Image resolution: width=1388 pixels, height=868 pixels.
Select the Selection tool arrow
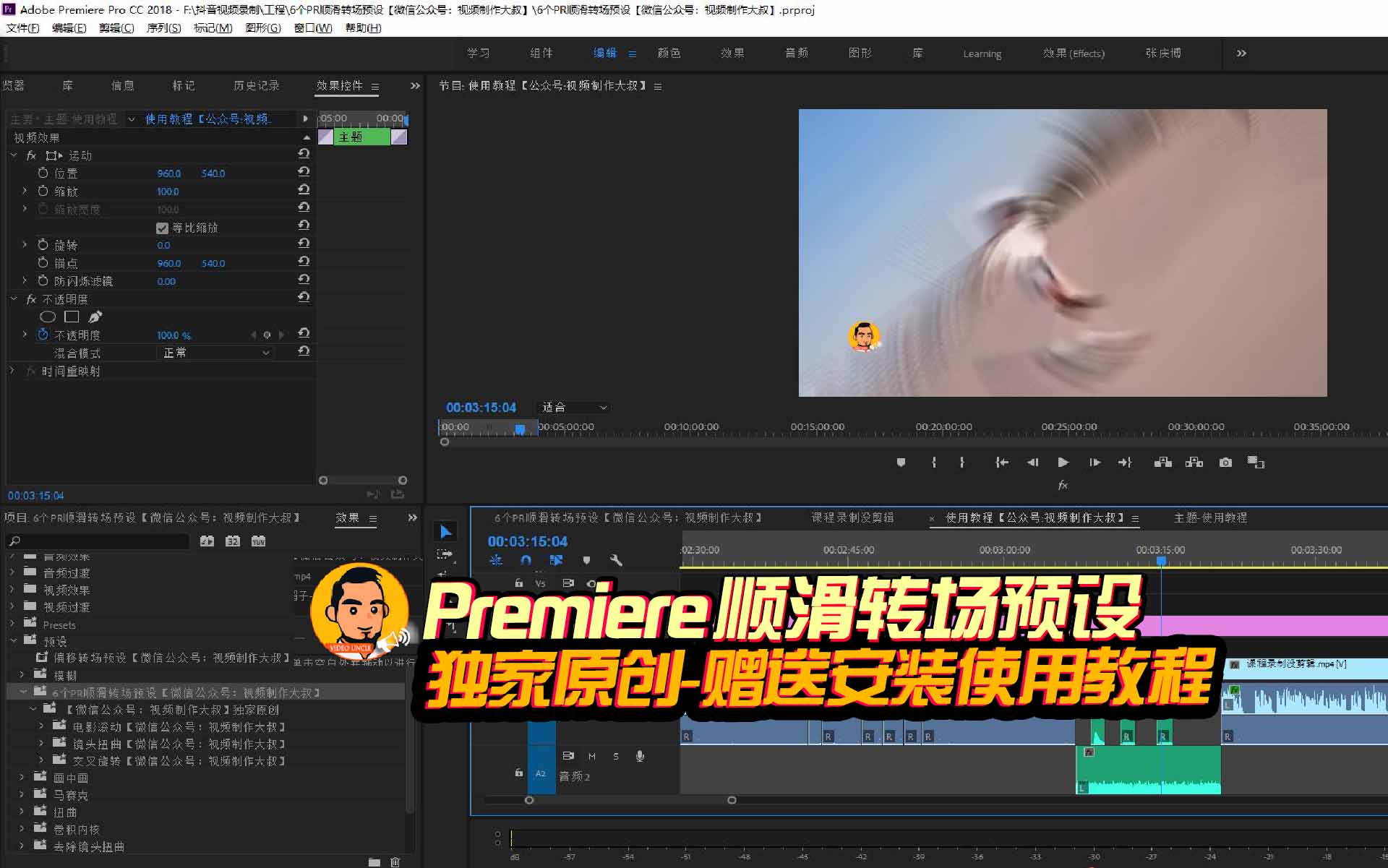445,532
